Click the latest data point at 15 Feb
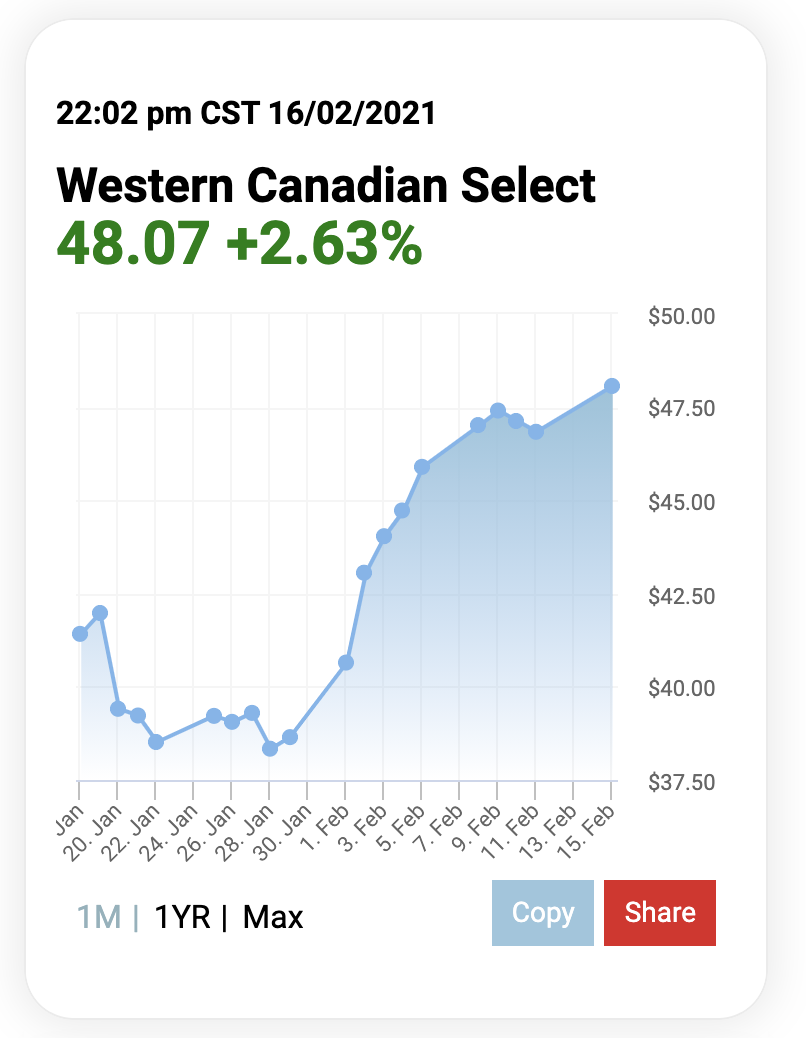This screenshot has height=1038, width=806. 611,385
